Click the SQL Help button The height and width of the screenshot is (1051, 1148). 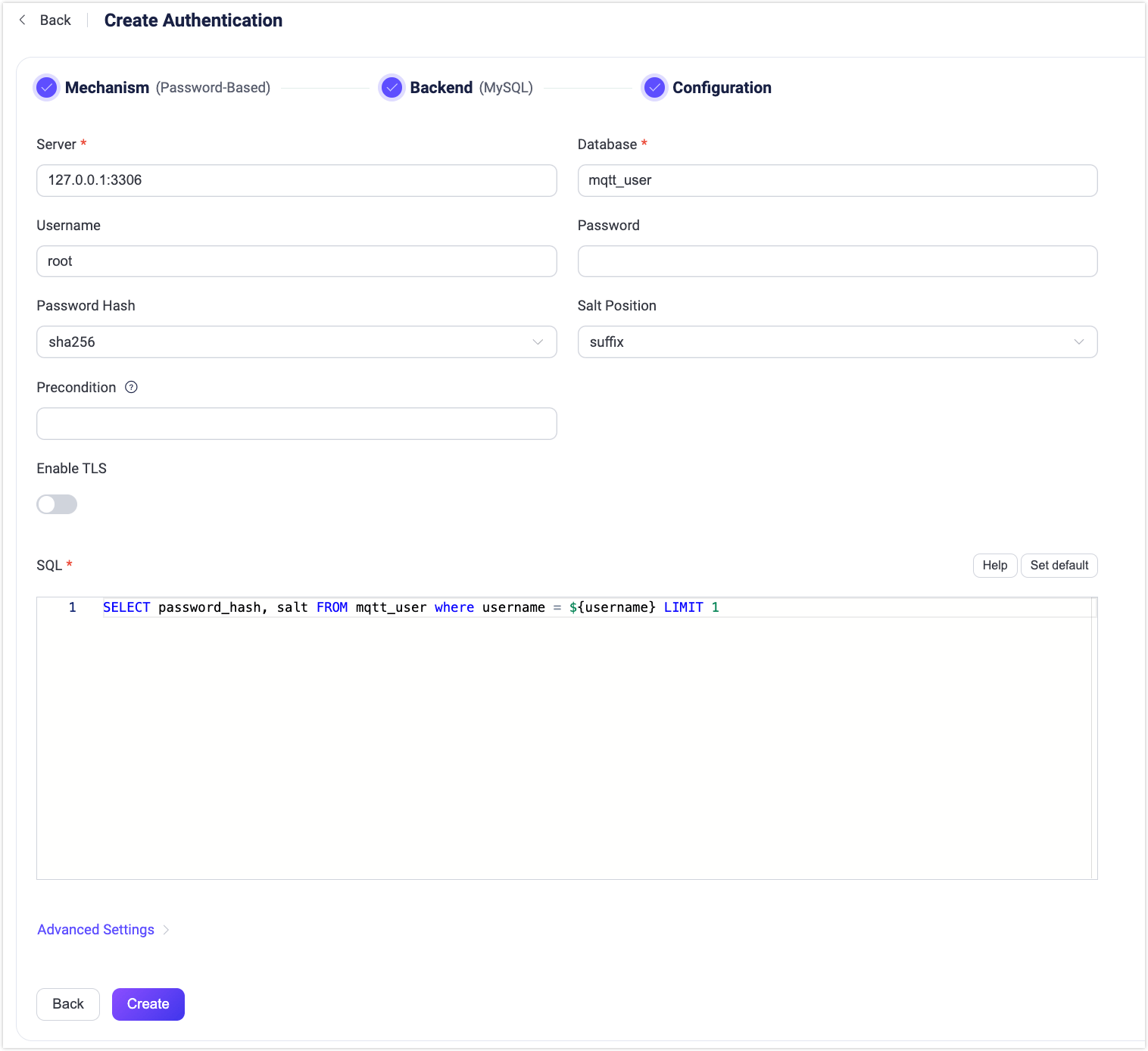pyautogui.click(x=994, y=566)
